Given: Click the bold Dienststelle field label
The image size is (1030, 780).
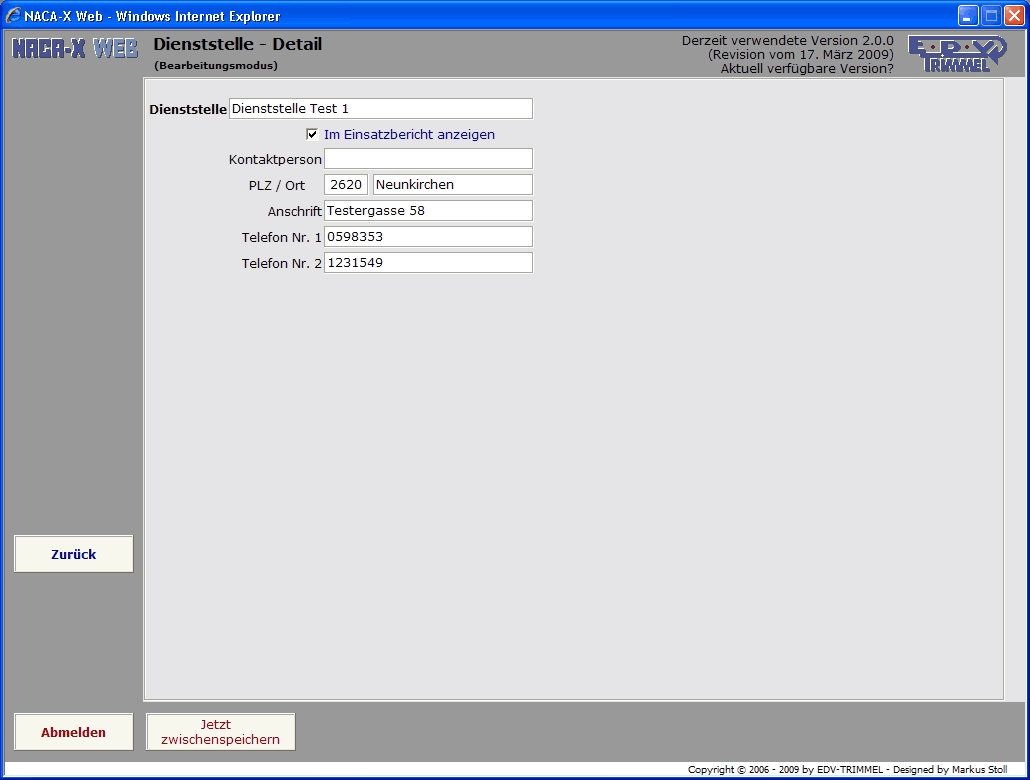Looking at the screenshot, I should pyautogui.click(x=188, y=110).
